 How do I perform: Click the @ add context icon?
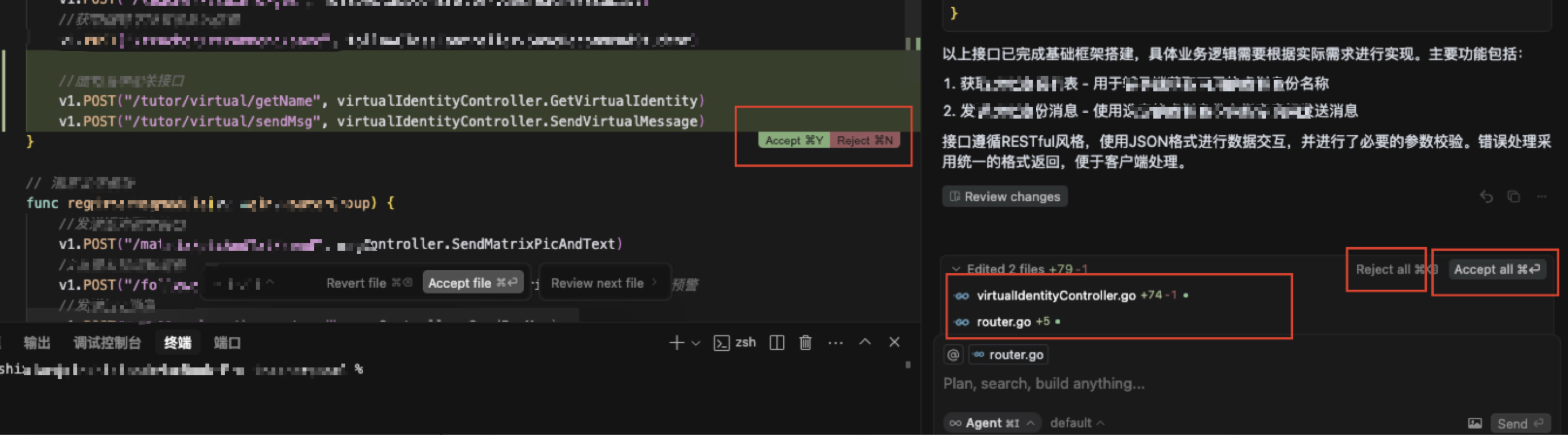pyautogui.click(x=953, y=355)
